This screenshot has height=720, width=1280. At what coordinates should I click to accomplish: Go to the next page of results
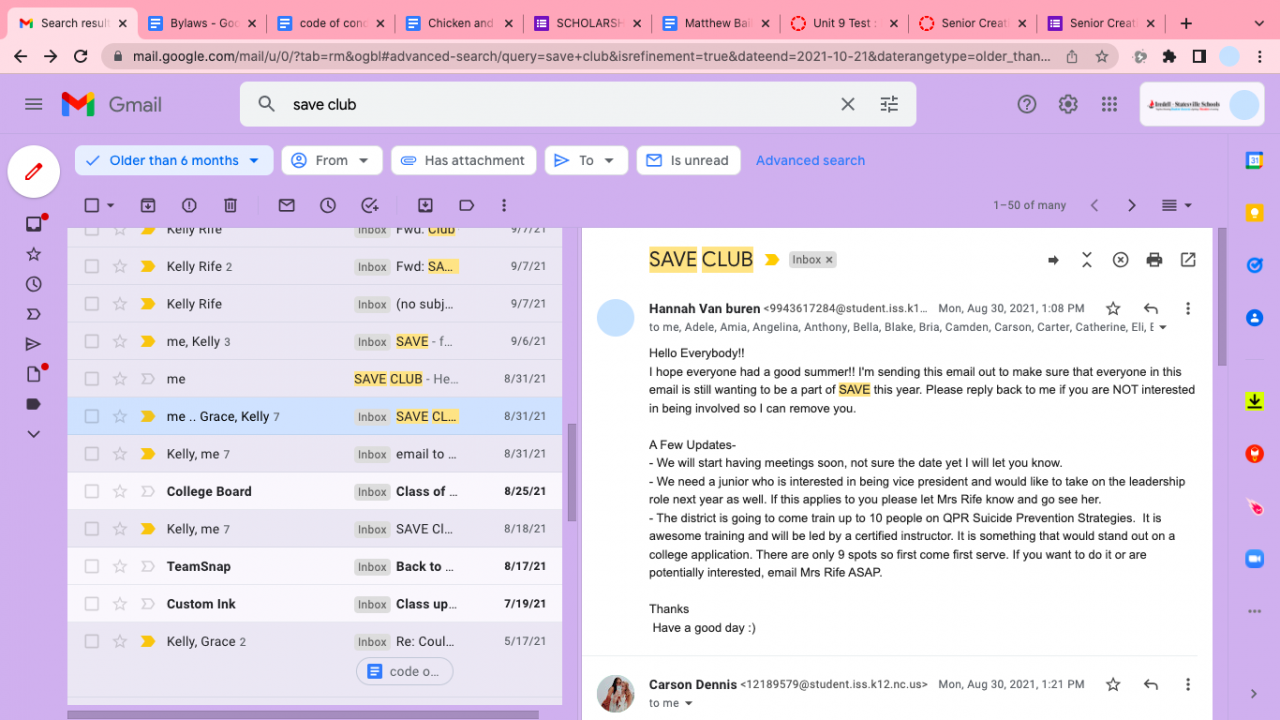coord(1132,205)
